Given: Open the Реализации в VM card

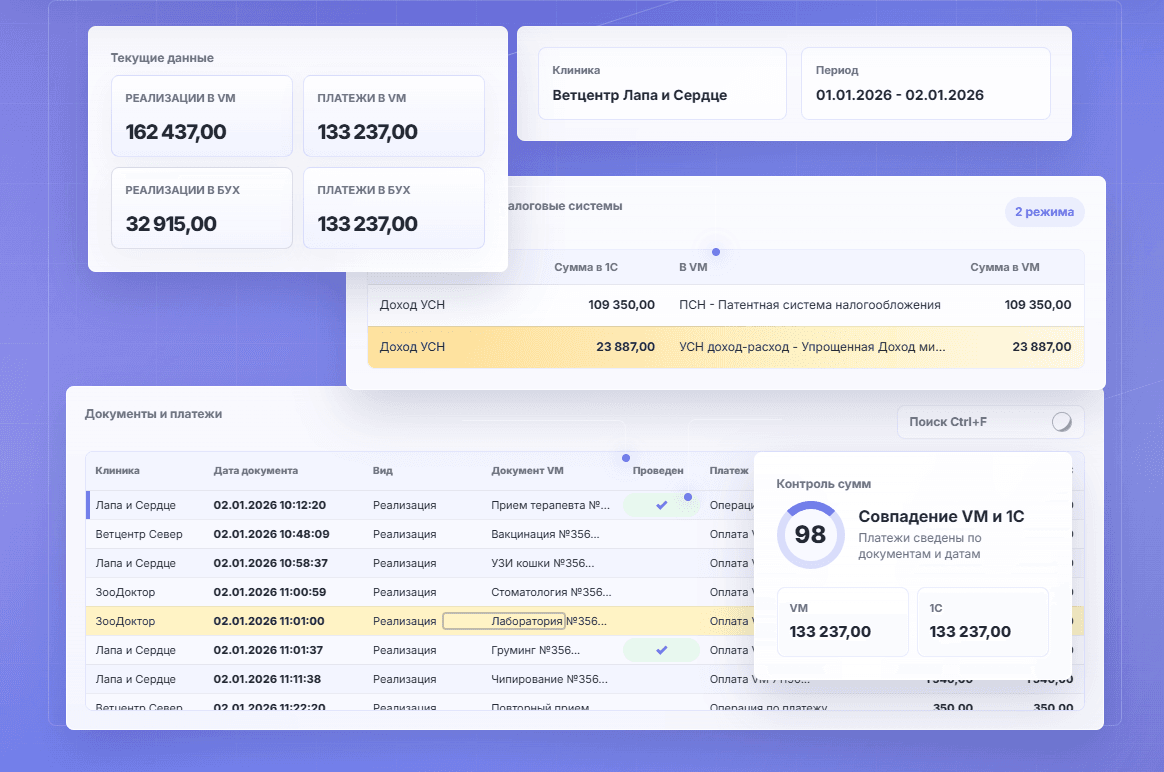Looking at the screenshot, I should click(202, 116).
